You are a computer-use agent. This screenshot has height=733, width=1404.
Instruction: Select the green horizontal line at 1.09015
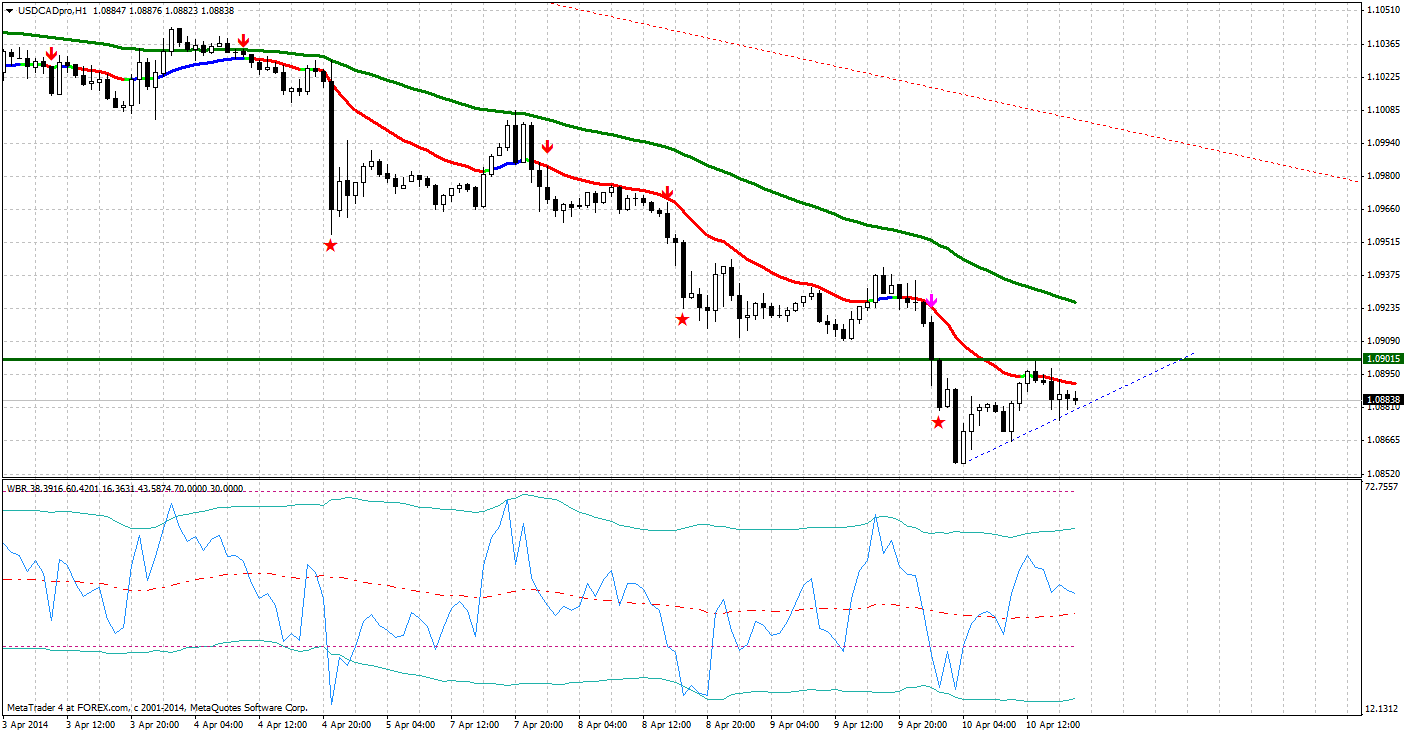coord(600,357)
